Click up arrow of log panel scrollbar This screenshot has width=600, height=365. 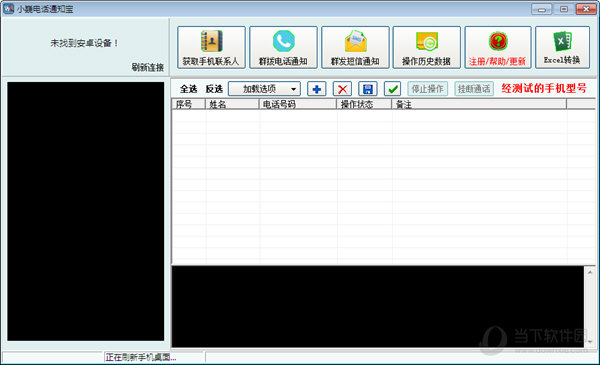pos(590,272)
